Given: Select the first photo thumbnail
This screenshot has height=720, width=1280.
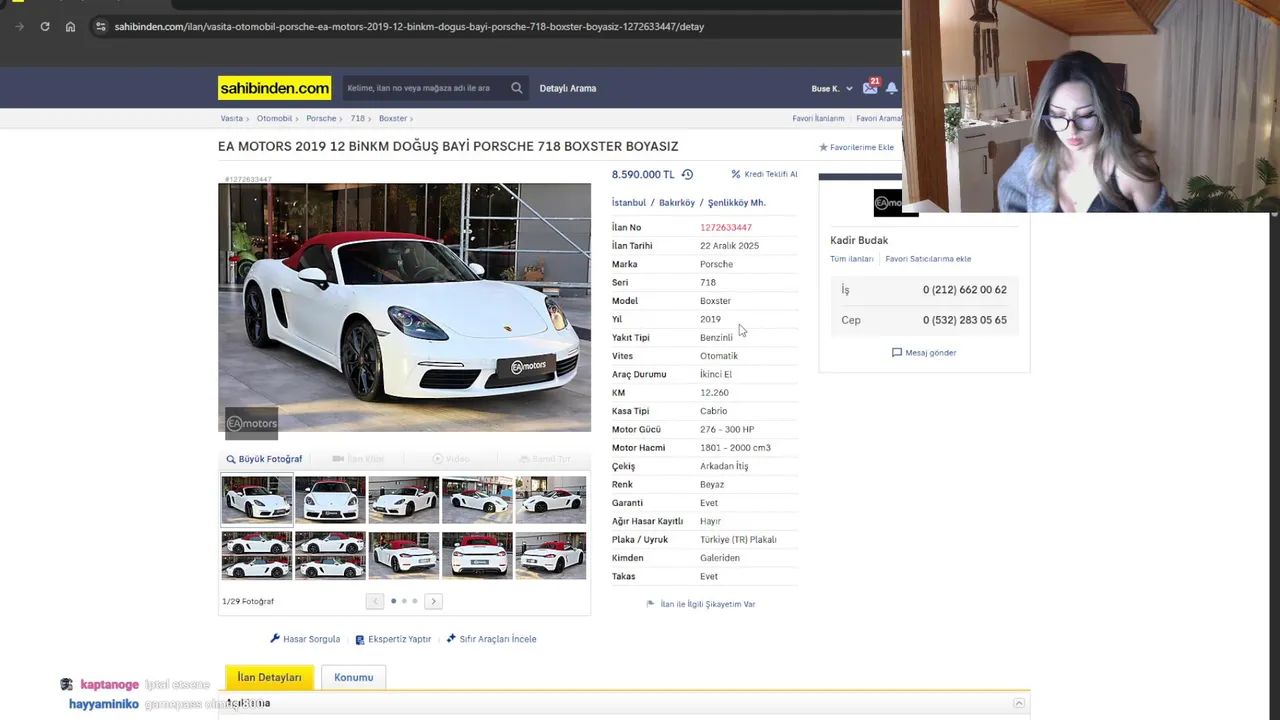Looking at the screenshot, I should [257, 499].
